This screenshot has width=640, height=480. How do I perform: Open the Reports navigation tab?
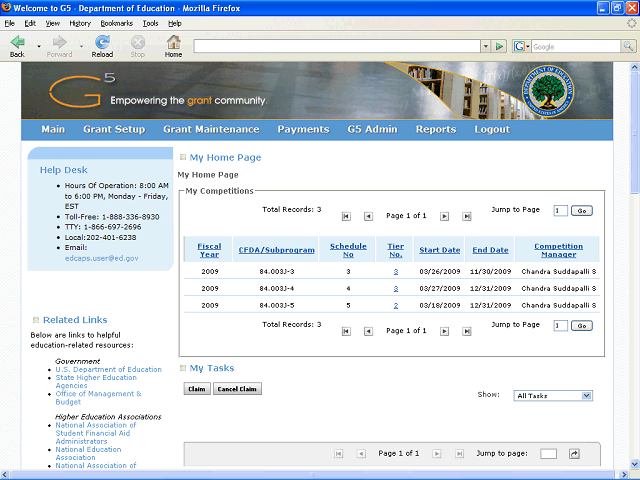pos(436,129)
